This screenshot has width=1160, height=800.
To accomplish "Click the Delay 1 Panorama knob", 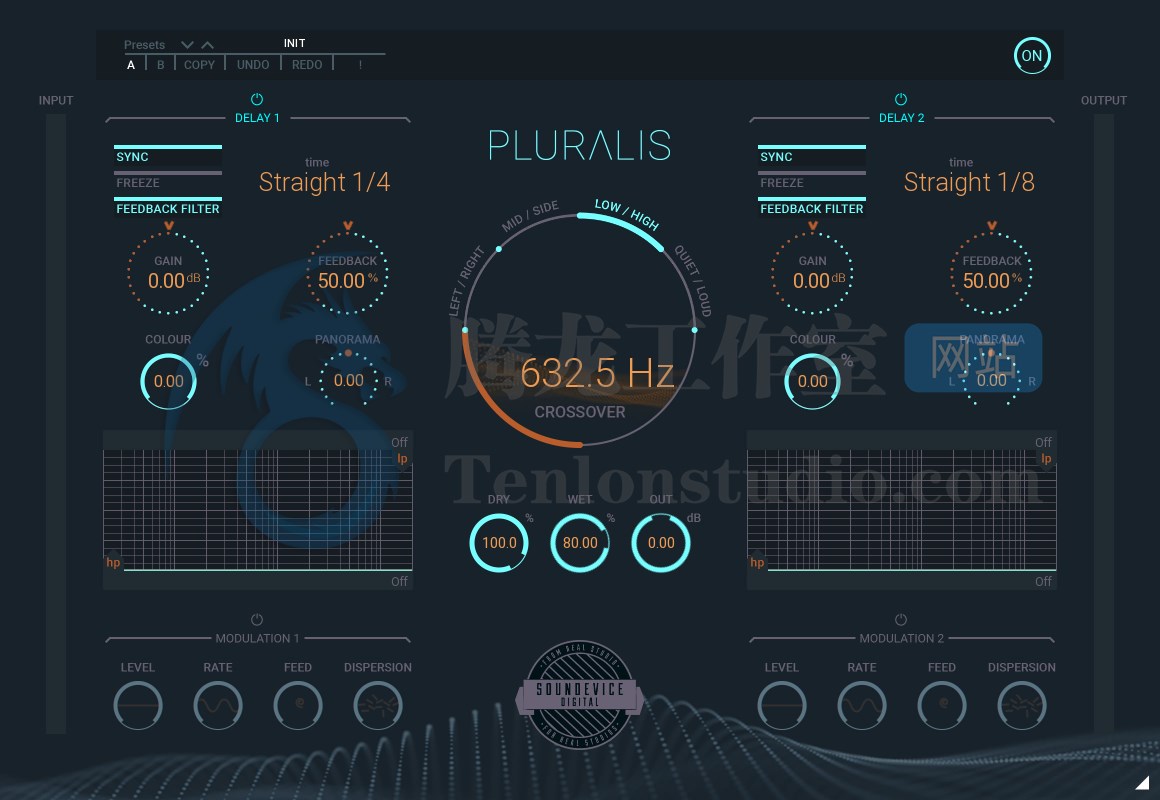I will [348, 379].
